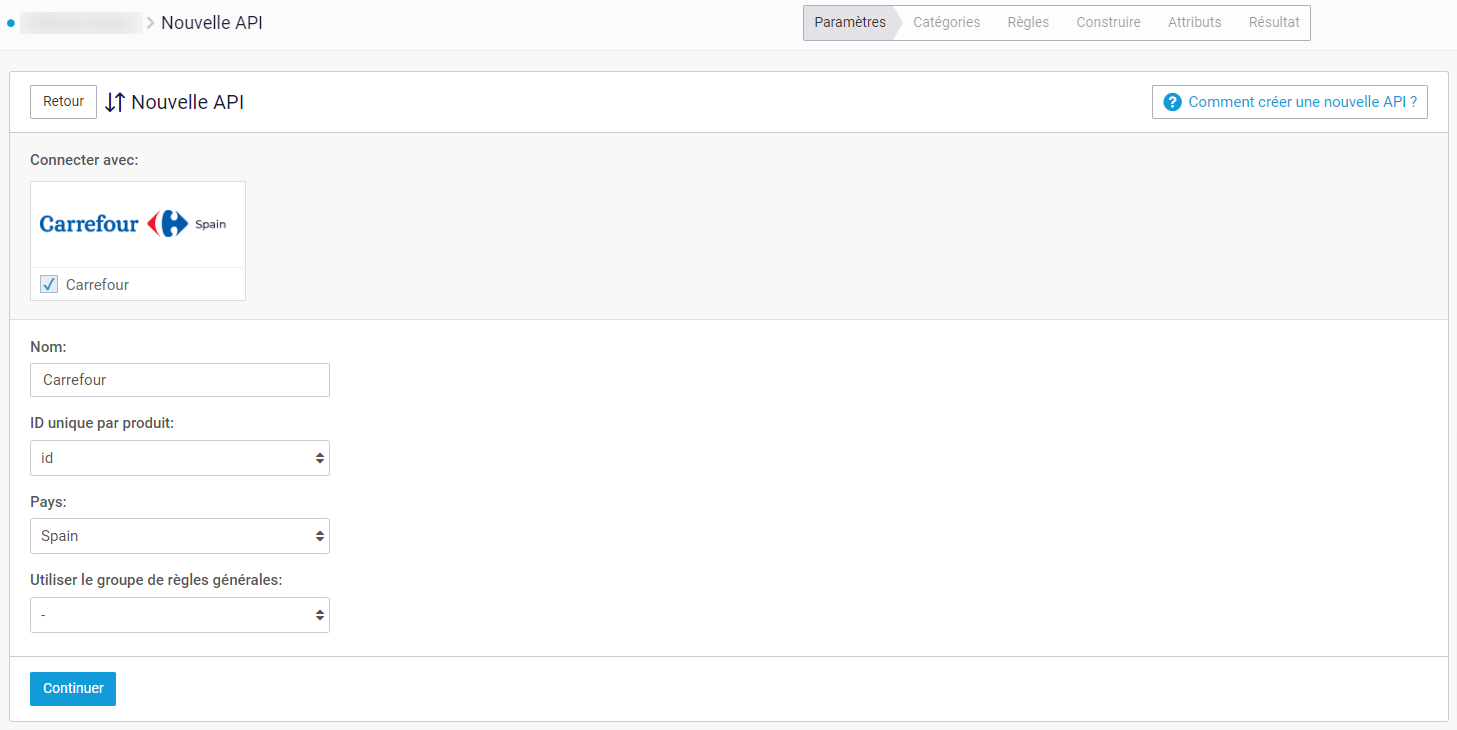Click the up-down arrows icon beside Nouvelle API
This screenshot has width=1457, height=730.
(115, 102)
